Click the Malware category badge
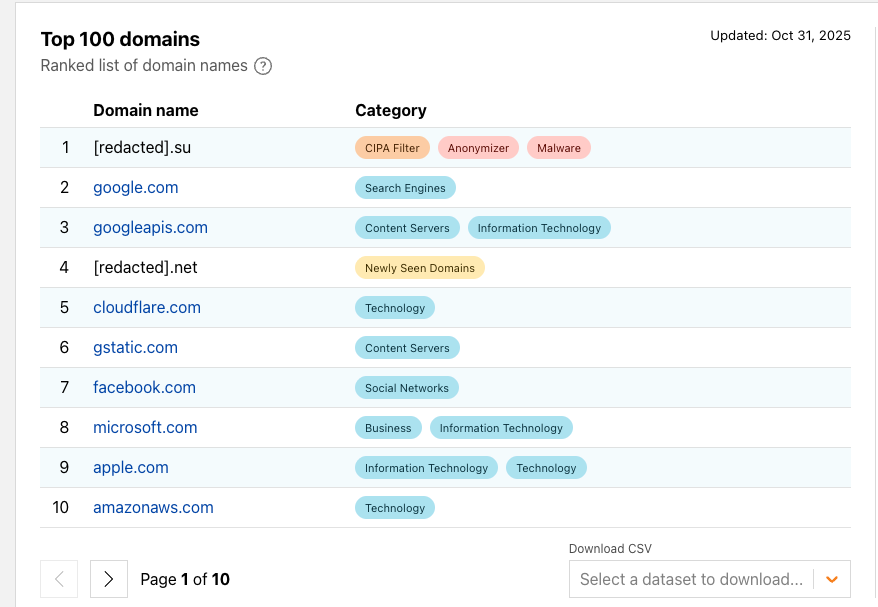Viewport: 878px width, 607px height. pos(559,148)
